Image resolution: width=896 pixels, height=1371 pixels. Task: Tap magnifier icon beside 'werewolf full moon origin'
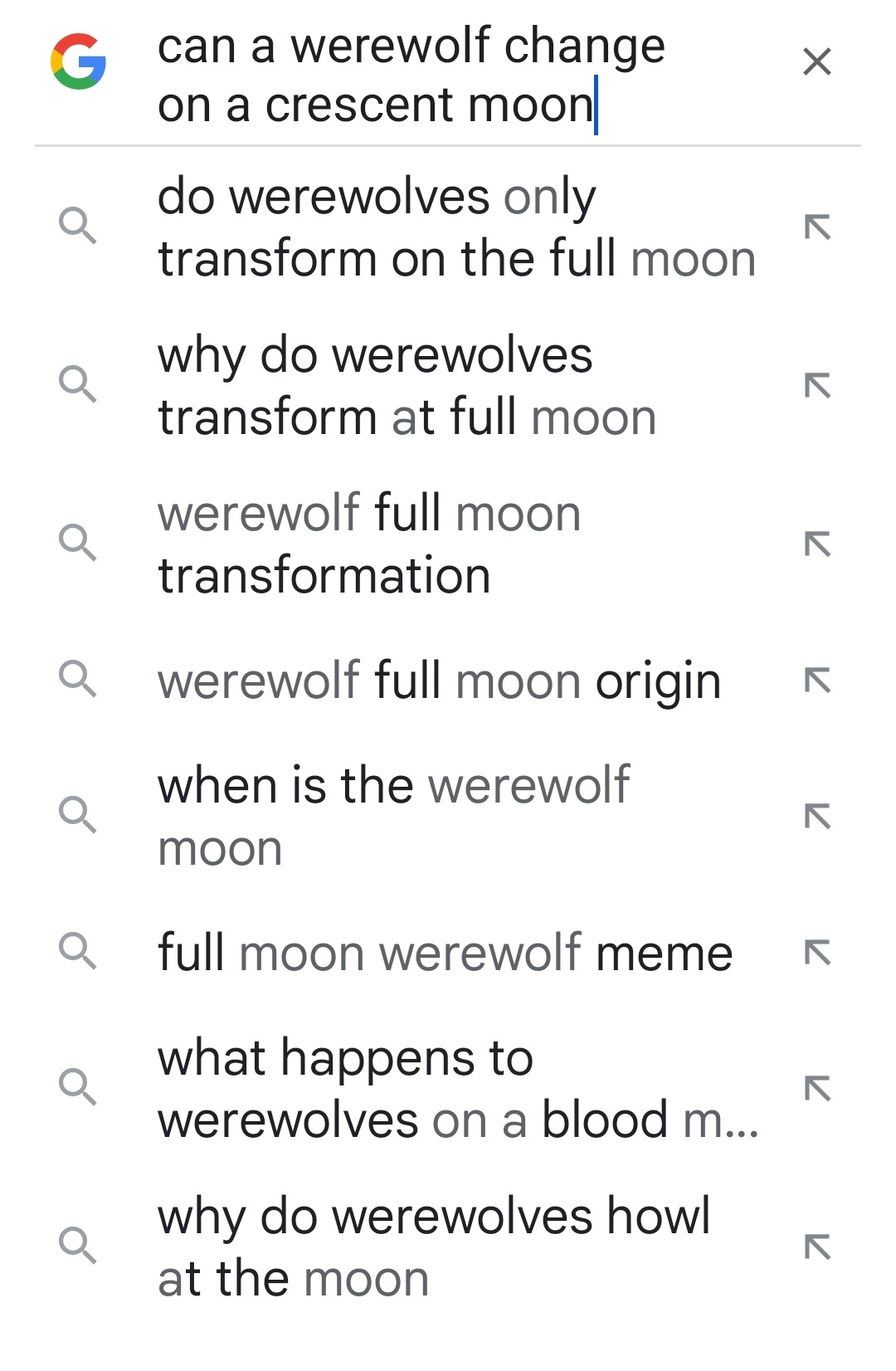point(78,680)
